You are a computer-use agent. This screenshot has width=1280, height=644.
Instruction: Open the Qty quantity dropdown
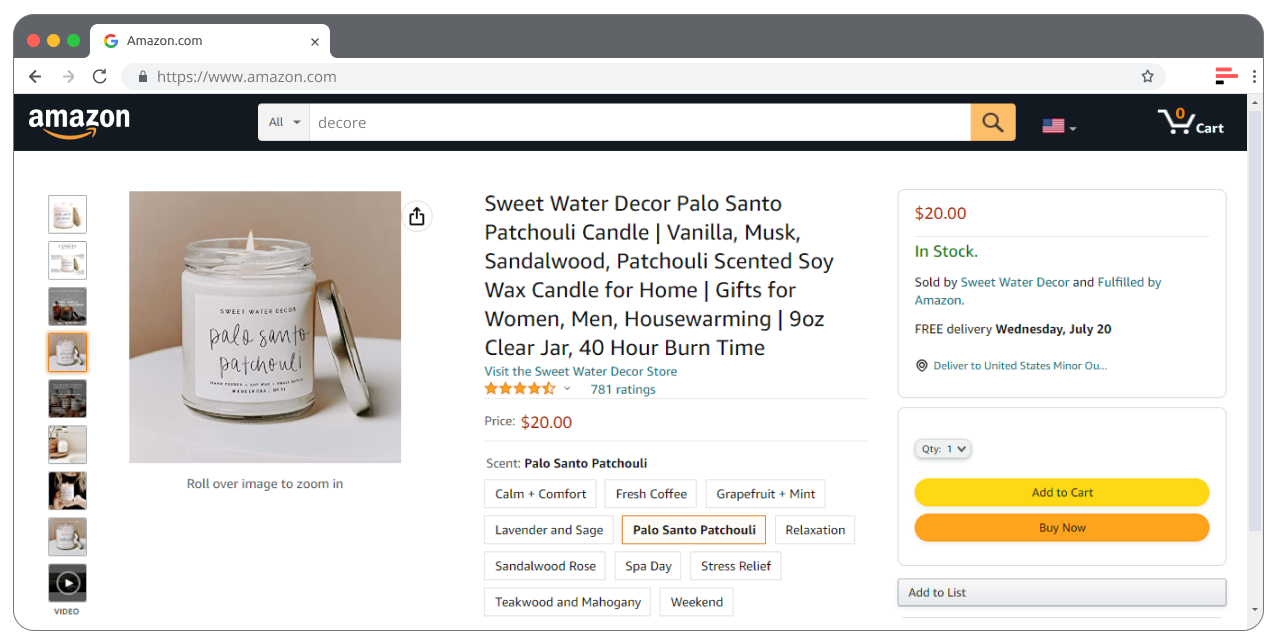[942, 448]
